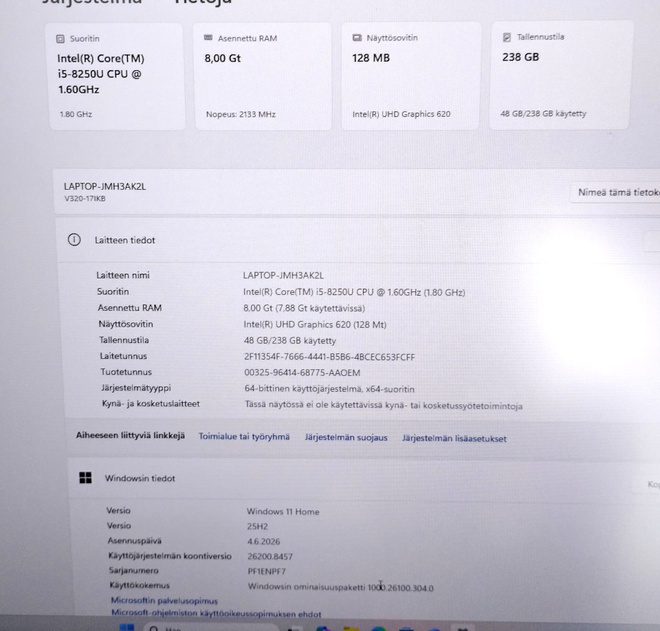Click the Suoritin processor icon
Image resolution: width=660 pixels, height=631 pixels.
(x=60, y=39)
